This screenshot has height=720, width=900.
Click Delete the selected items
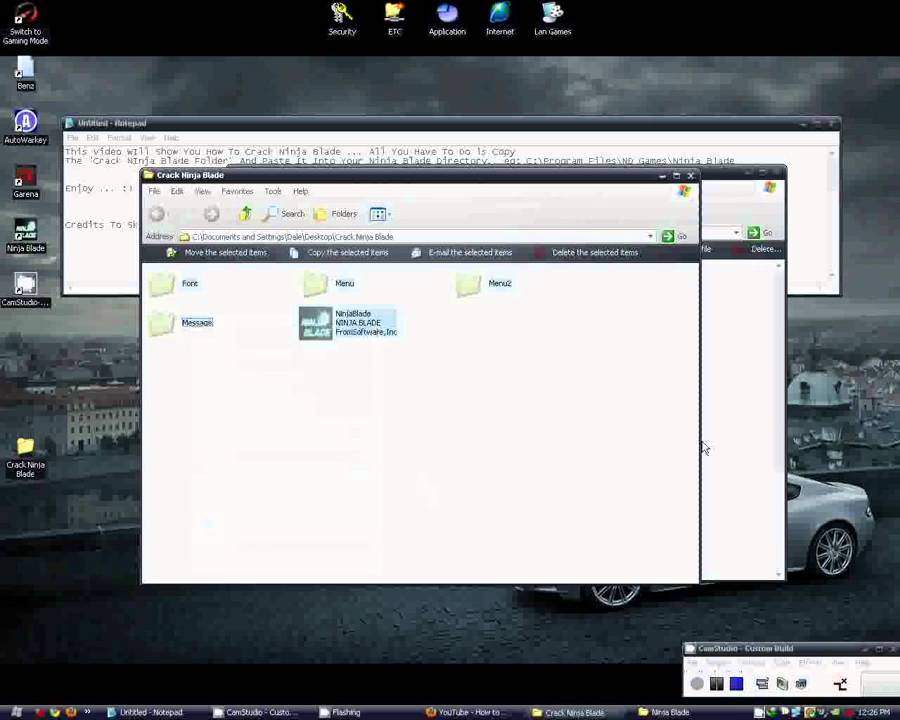(586, 253)
